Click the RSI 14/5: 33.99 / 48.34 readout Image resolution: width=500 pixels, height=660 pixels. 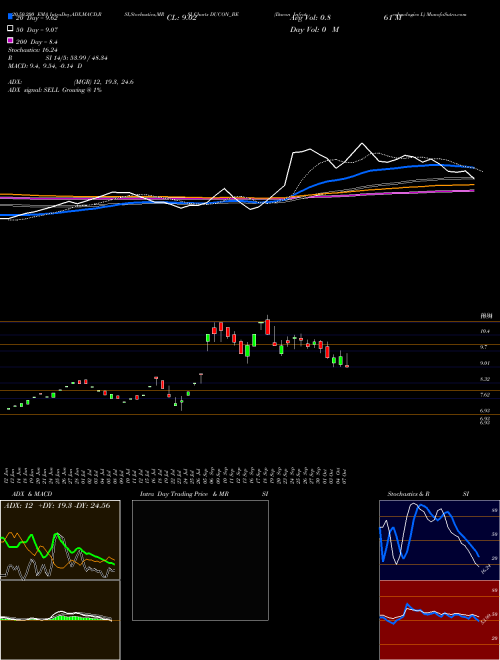[x=57, y=58]
